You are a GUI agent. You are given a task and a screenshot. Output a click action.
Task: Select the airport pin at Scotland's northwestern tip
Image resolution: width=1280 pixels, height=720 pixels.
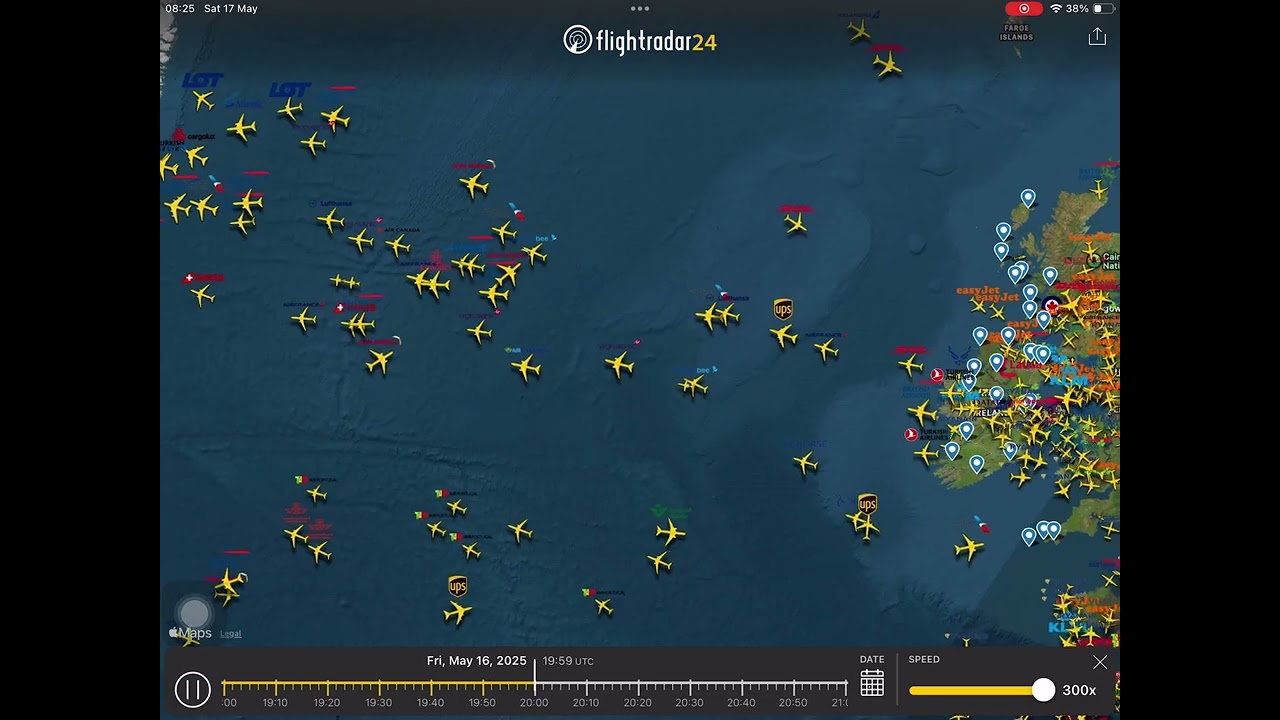tap(1027, 198)
